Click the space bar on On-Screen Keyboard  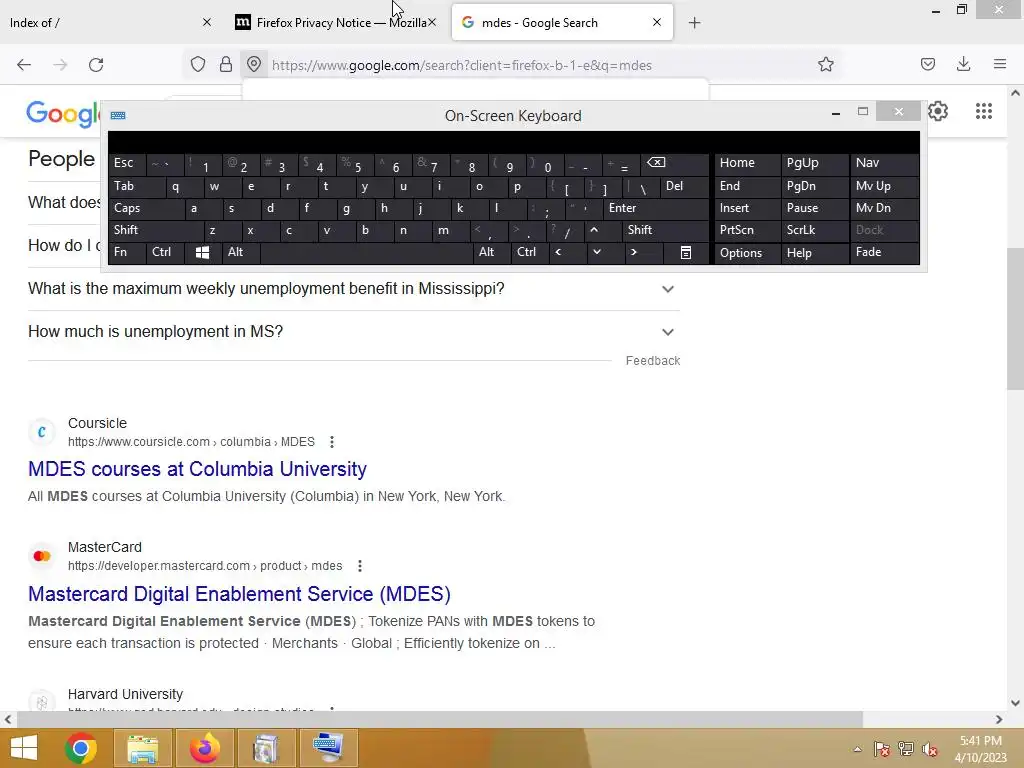pyautogui.click(x=366, y=252)
